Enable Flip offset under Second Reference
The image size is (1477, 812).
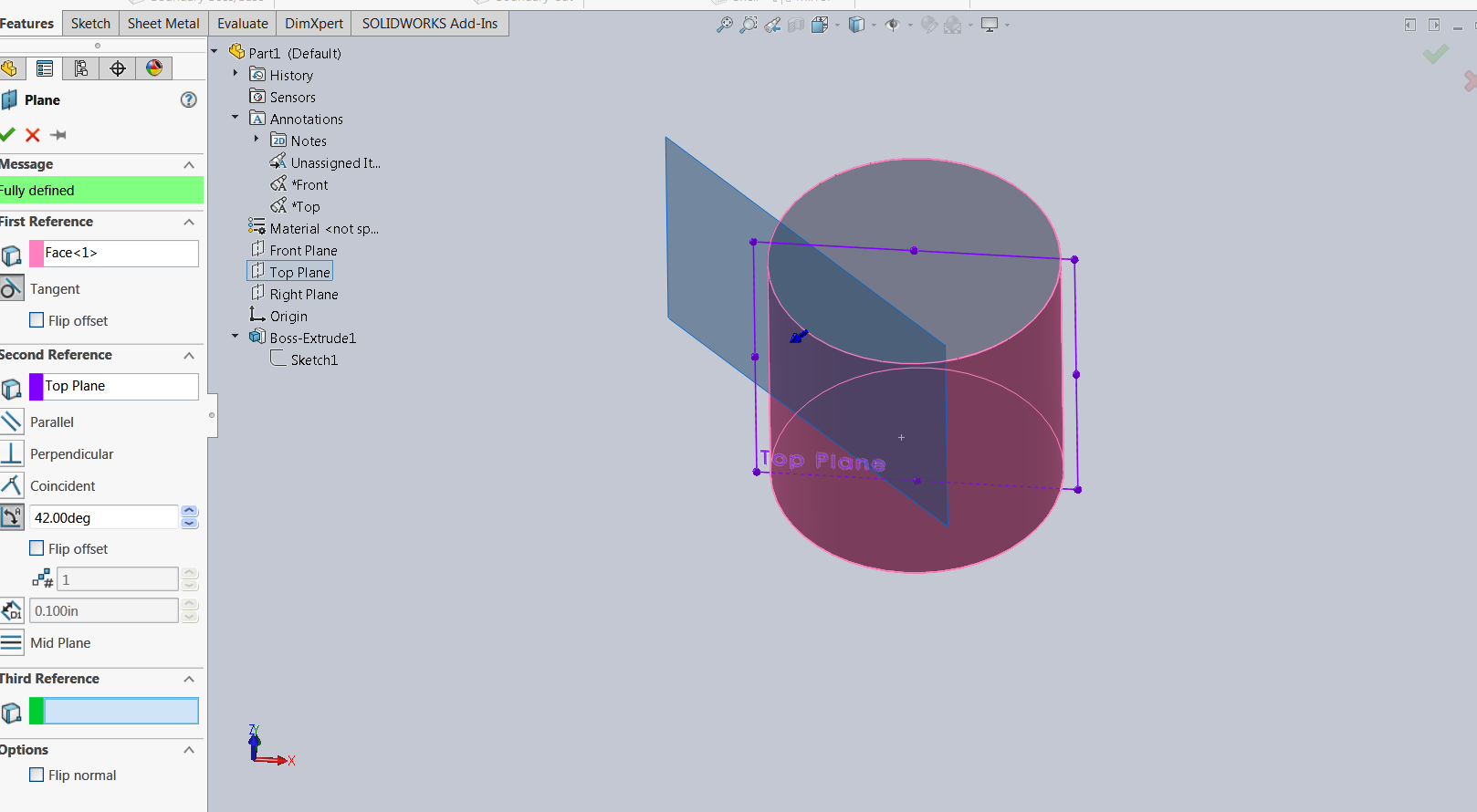37,548
